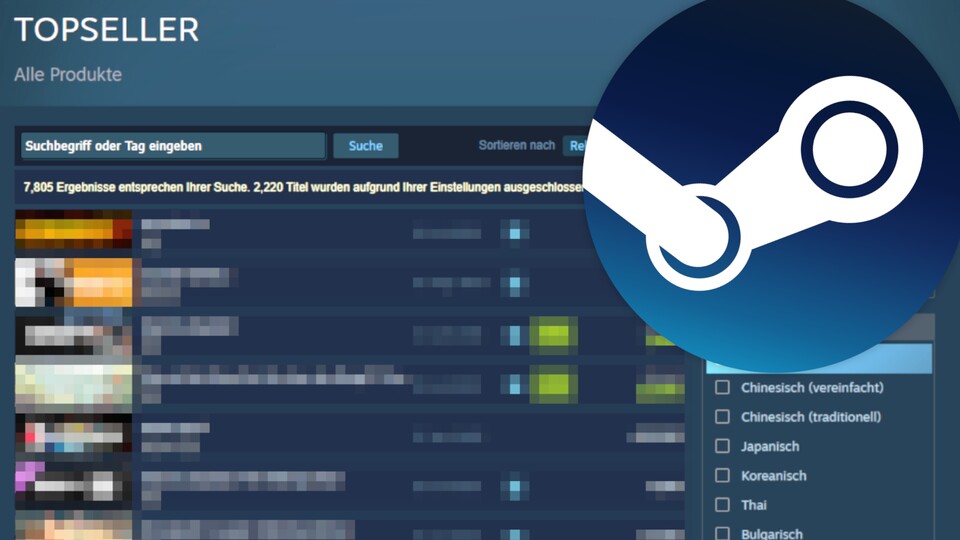This screenshot has height=540, width=960.
Task: Select the Koreanisch language checkbox
Action: tap(722, 476)
